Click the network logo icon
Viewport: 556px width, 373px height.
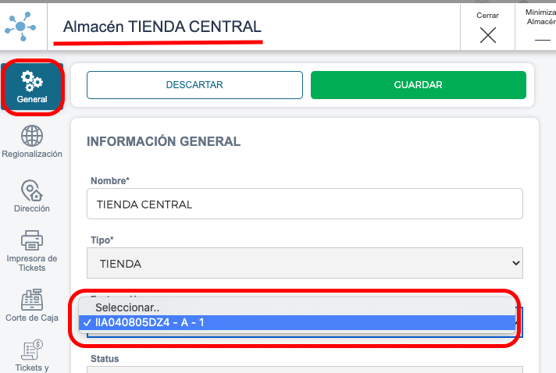coord(21,26)
